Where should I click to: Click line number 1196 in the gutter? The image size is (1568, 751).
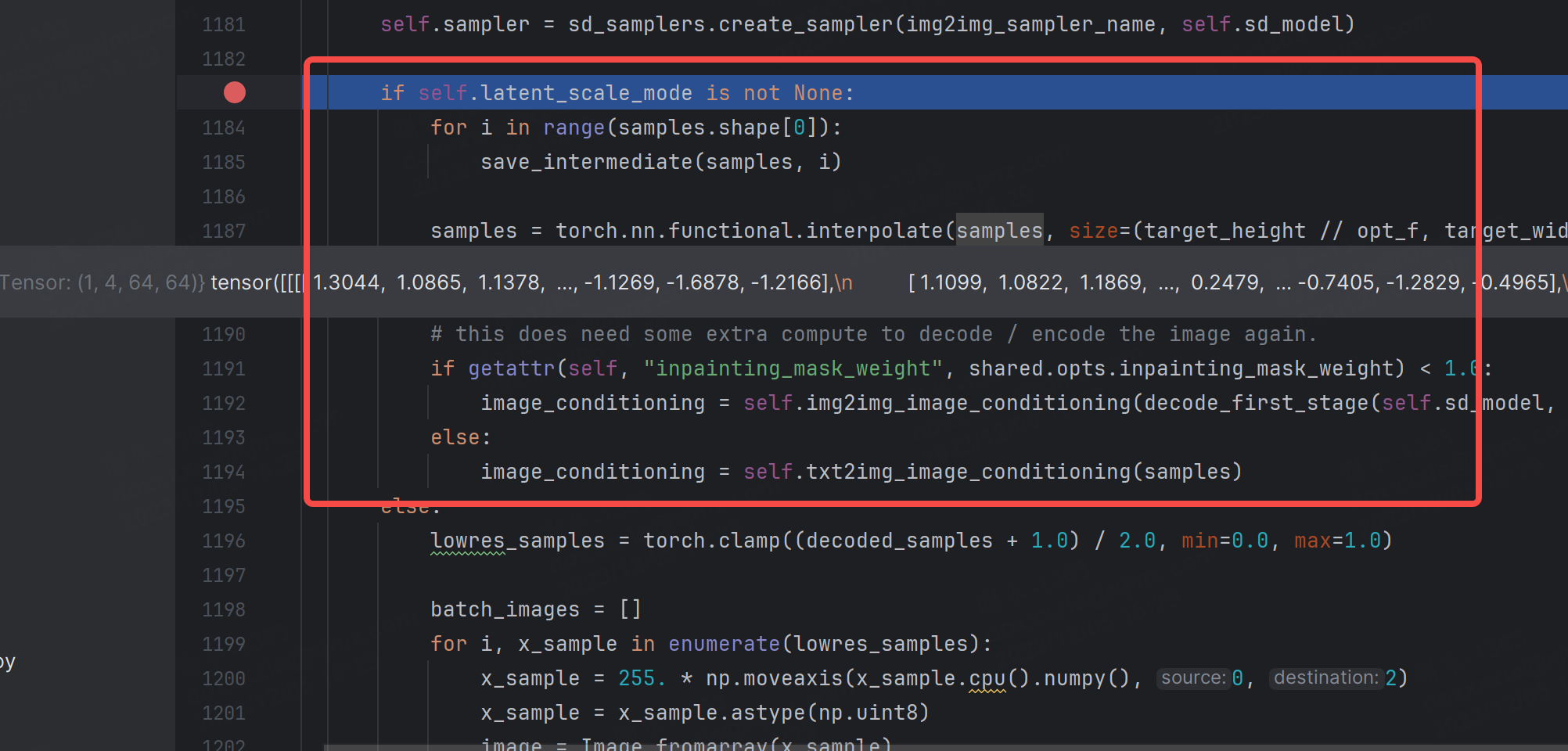coord(224,541)
